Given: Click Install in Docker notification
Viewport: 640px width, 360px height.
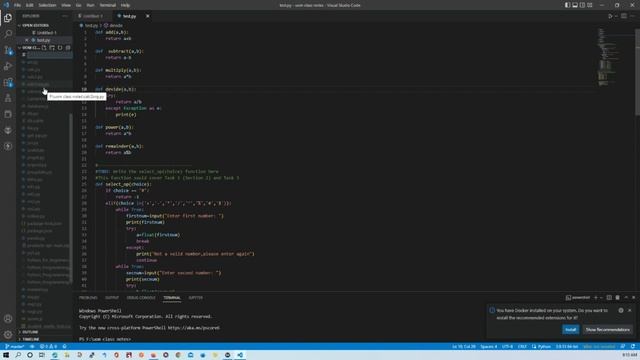Looking at the screenshot, I should (571, 329).
